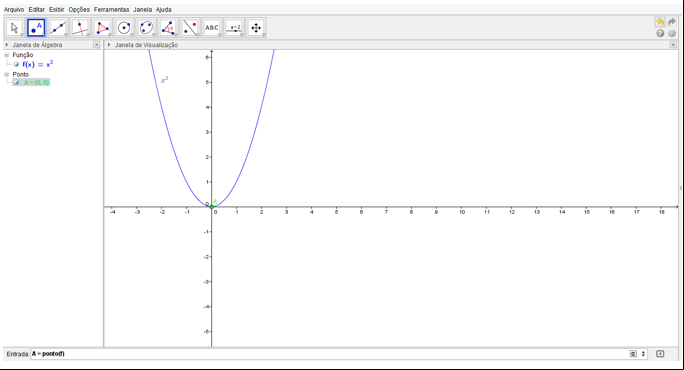Screen dimensions: 684x370
Task: Click the Entrada input field
Action: [x=329, y=354]
